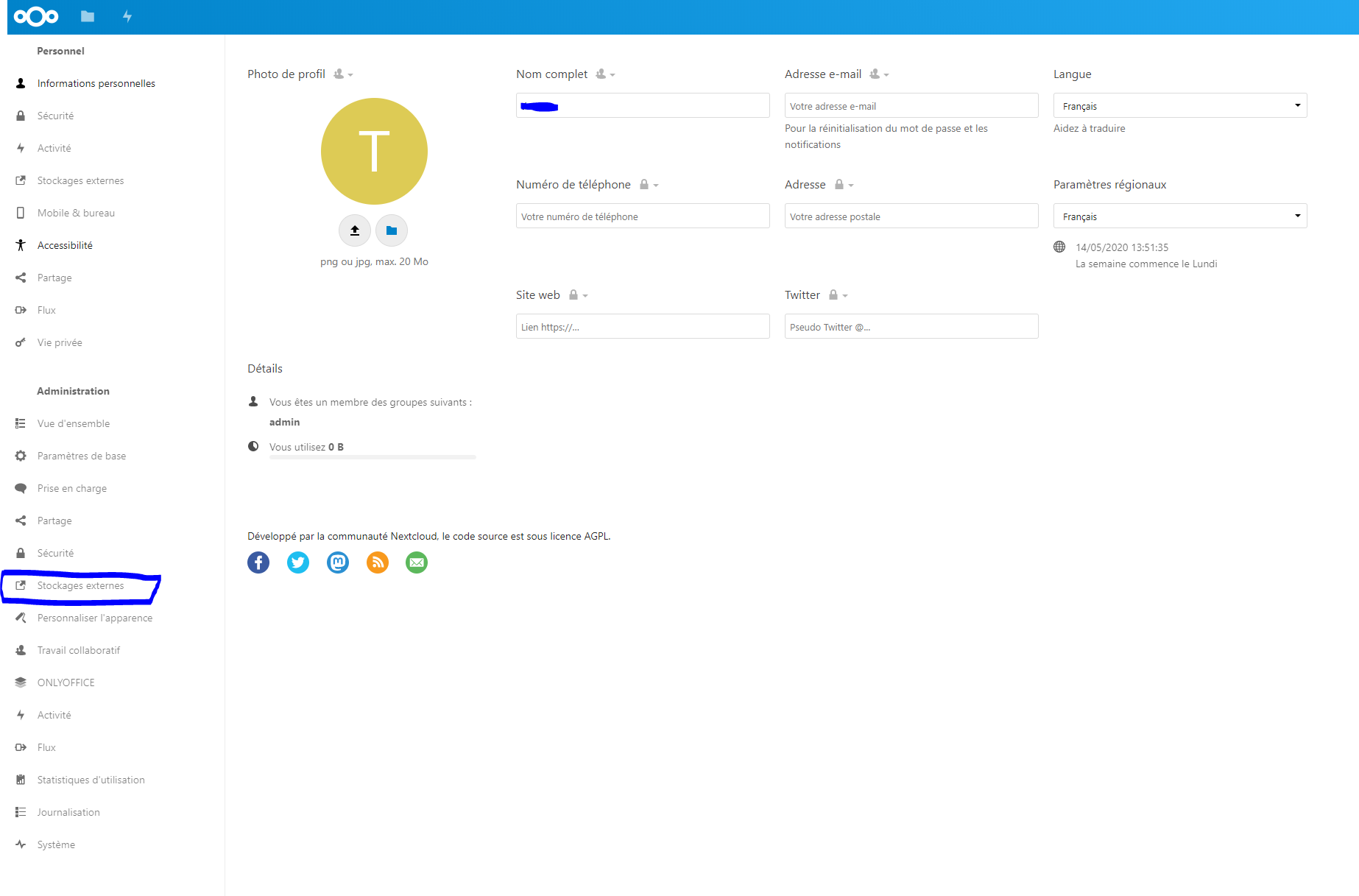Open personal Sécurité settings

(55, 116)
